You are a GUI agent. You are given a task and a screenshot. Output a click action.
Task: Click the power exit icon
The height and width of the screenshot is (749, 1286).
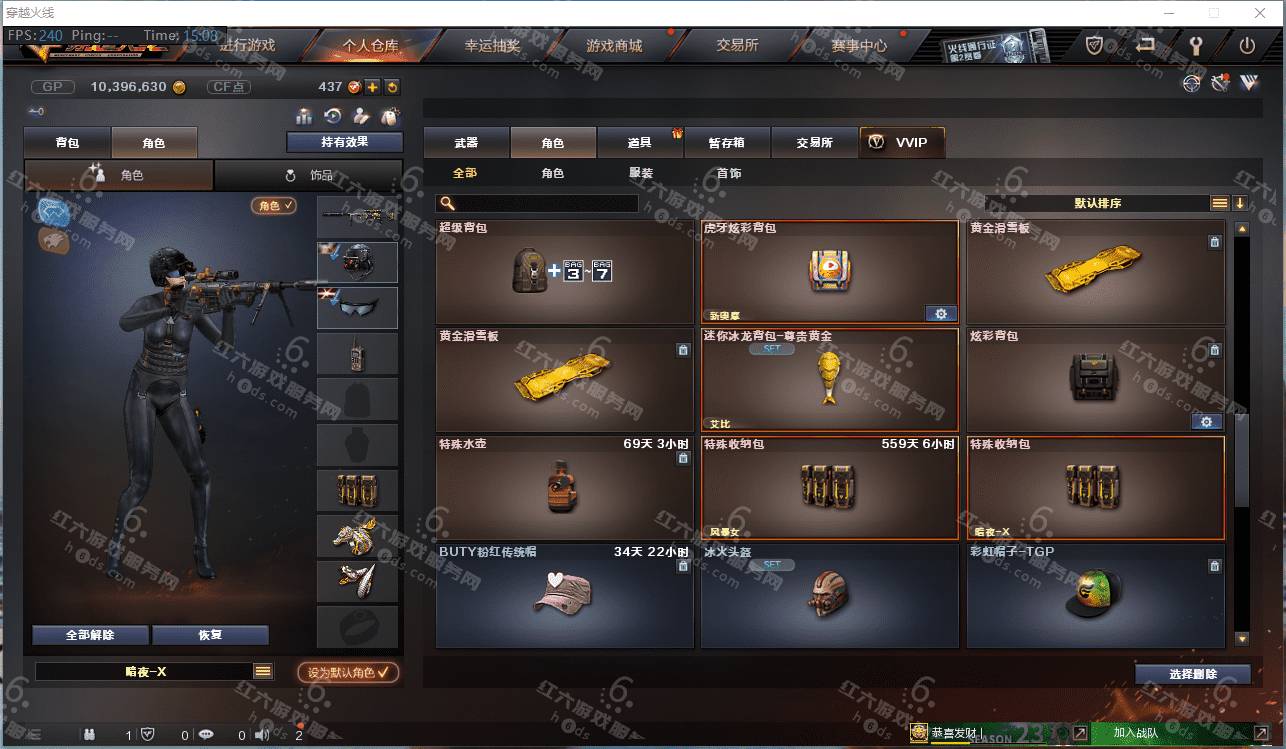pos(1247,46)
